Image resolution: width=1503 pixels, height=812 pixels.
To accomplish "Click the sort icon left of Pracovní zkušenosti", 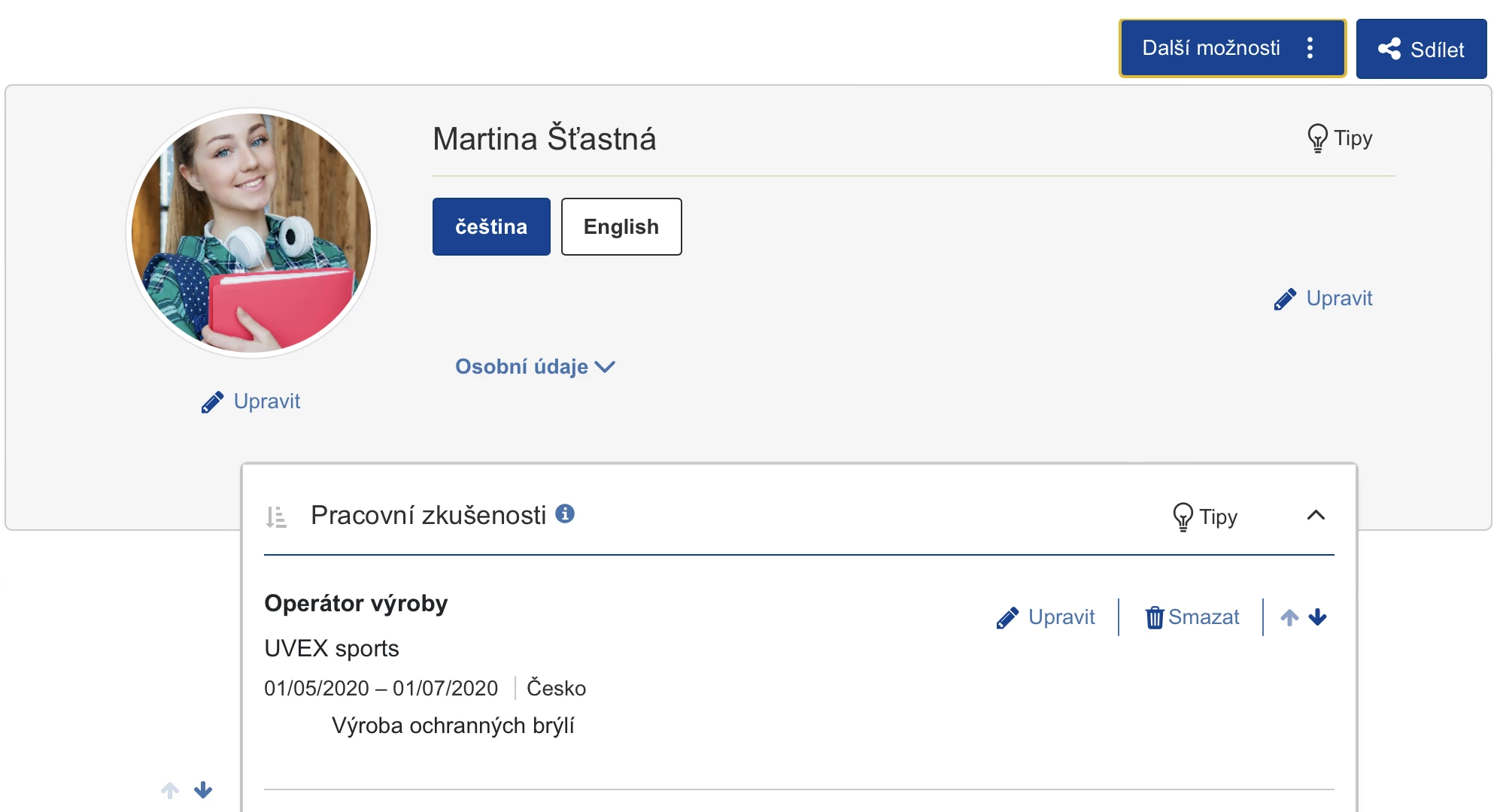I will pos(276,517).
